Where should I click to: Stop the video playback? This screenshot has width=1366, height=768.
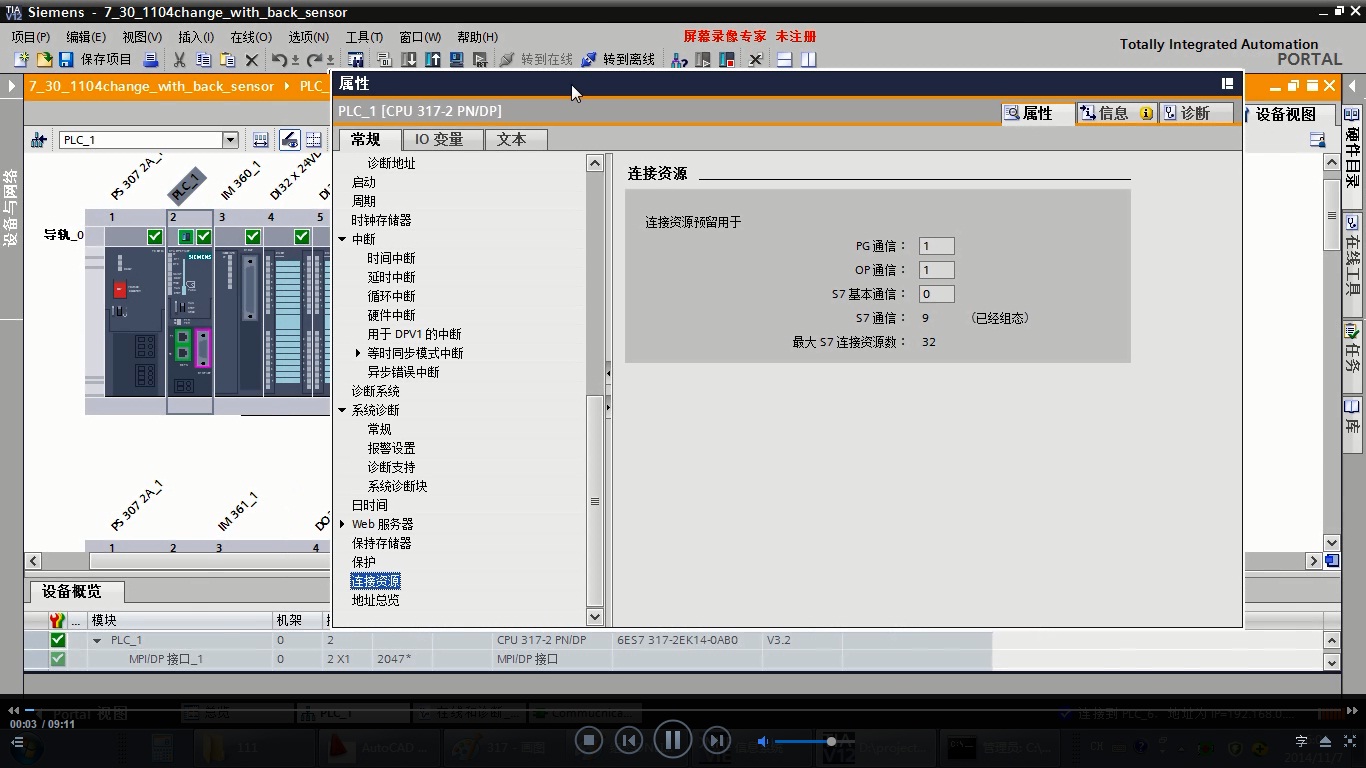(x=589, y=740)
